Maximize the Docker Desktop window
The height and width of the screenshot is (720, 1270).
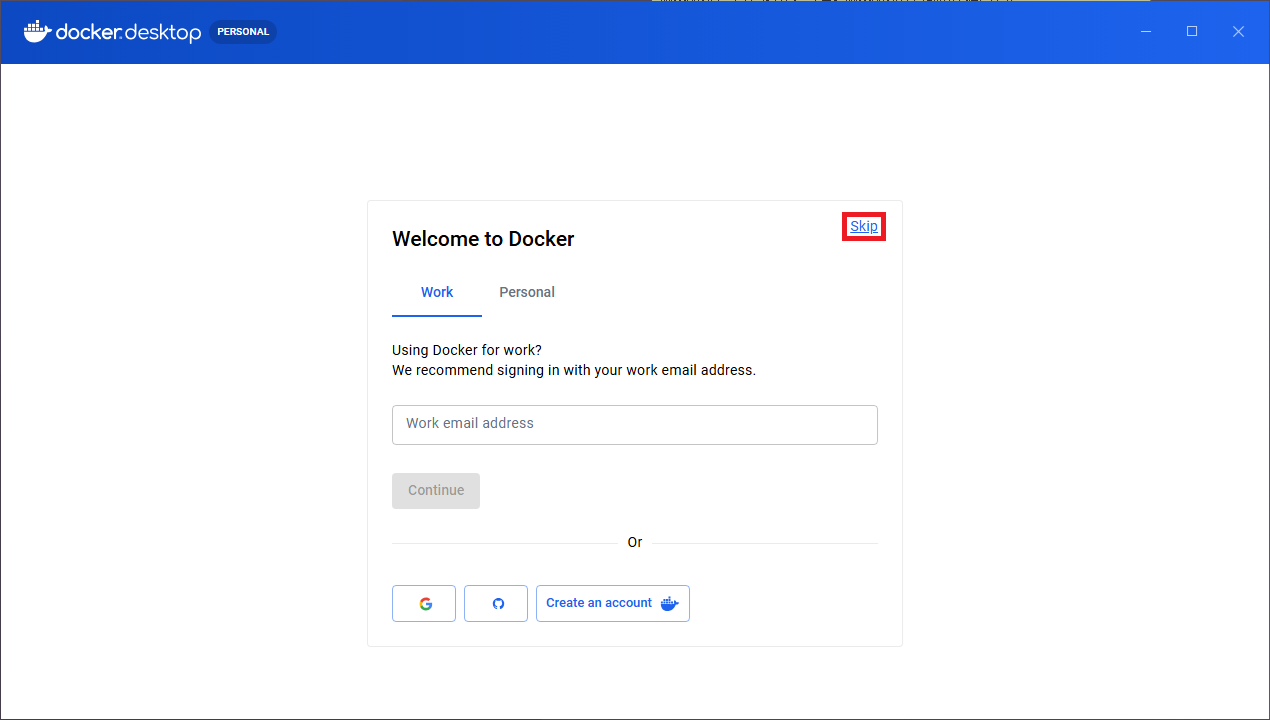pos(1192,32)
